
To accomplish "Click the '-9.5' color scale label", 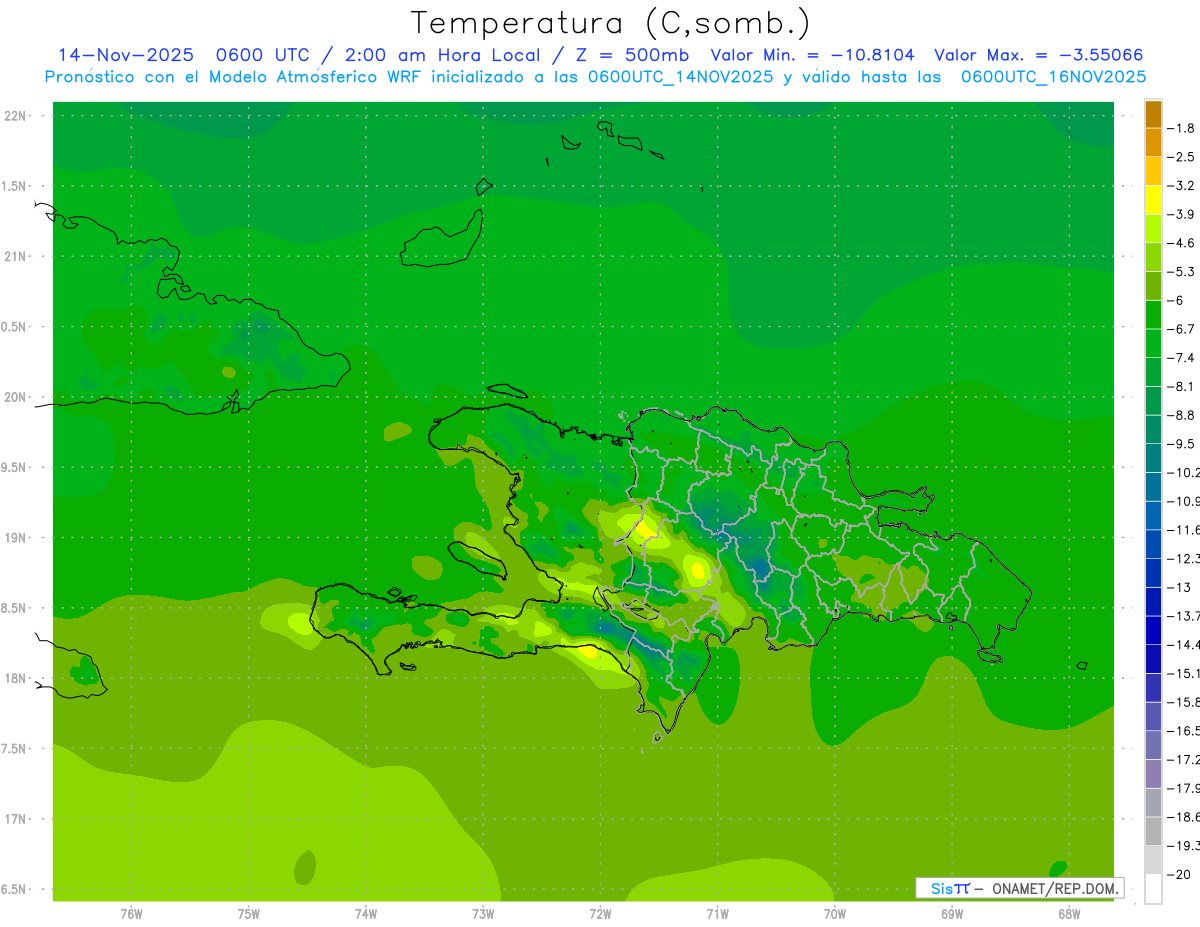I will (x=1183, y=444).
